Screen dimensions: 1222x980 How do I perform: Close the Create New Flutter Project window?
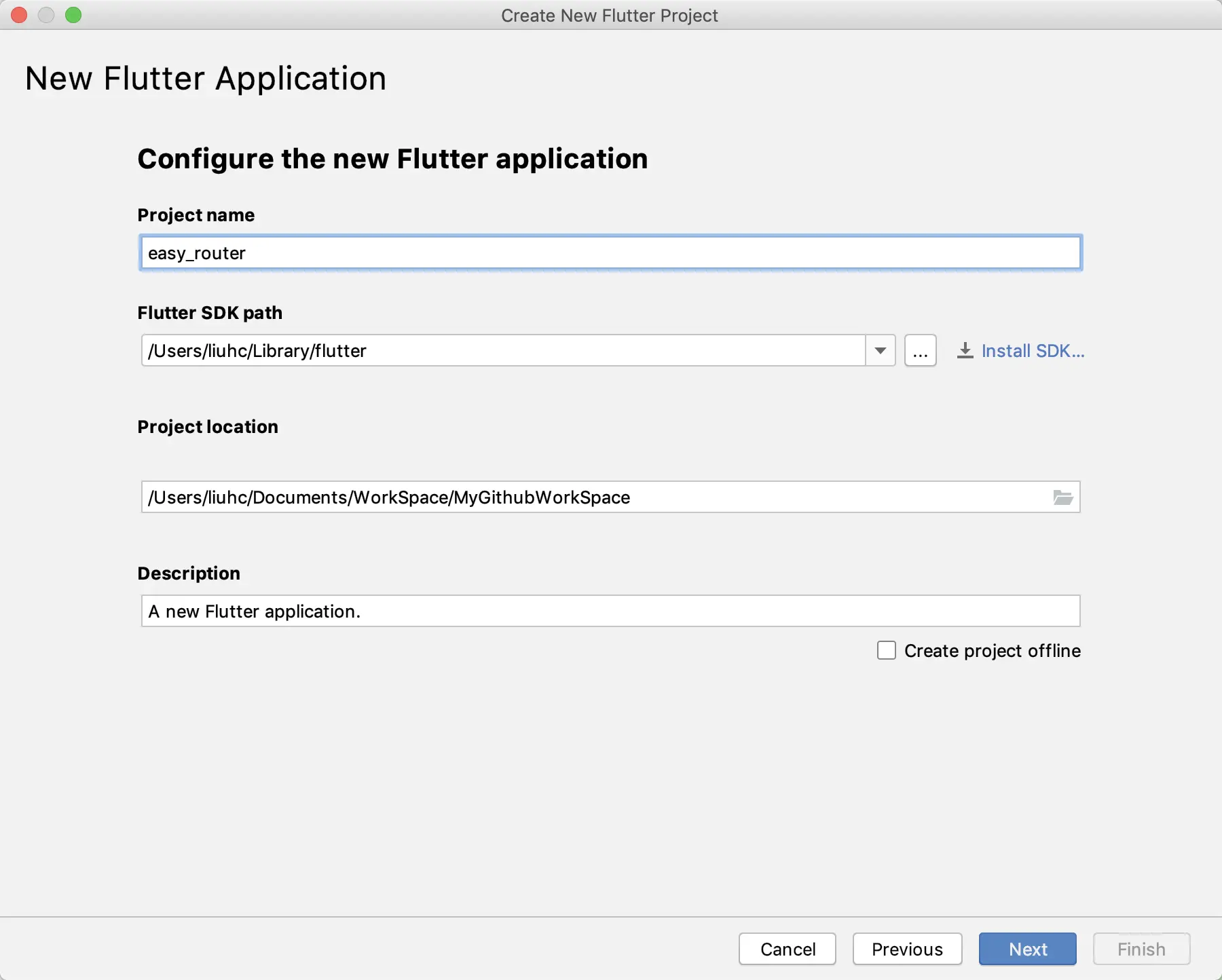tap(19, 15)
